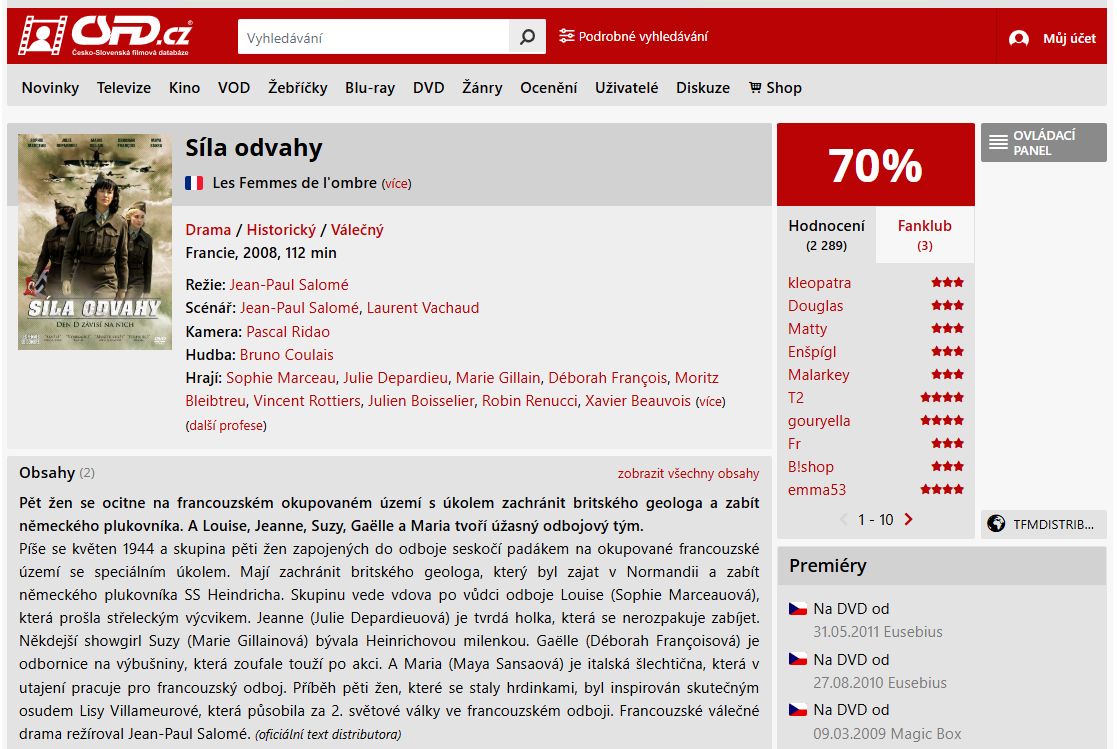Show další profese credits
The width and height of the screenshot is (1117, 749).
click(226, 425)
